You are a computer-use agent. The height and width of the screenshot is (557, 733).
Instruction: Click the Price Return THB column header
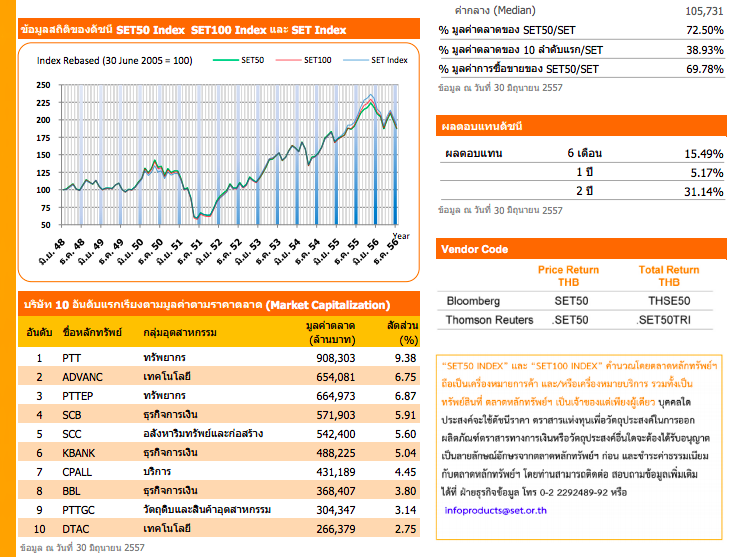click(x=568, y=276)
